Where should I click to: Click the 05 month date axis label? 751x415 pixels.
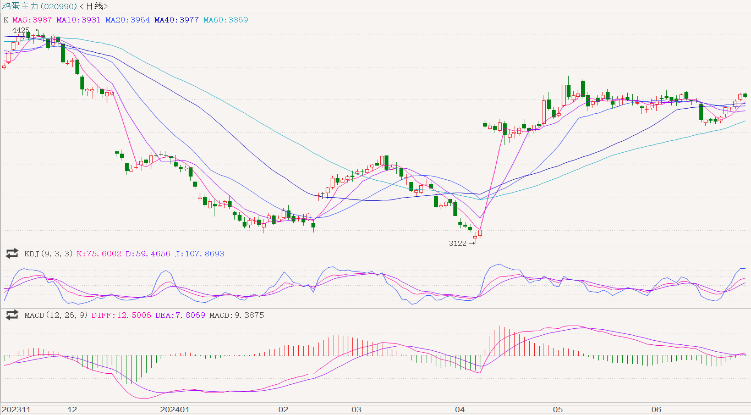click(558, 410)
